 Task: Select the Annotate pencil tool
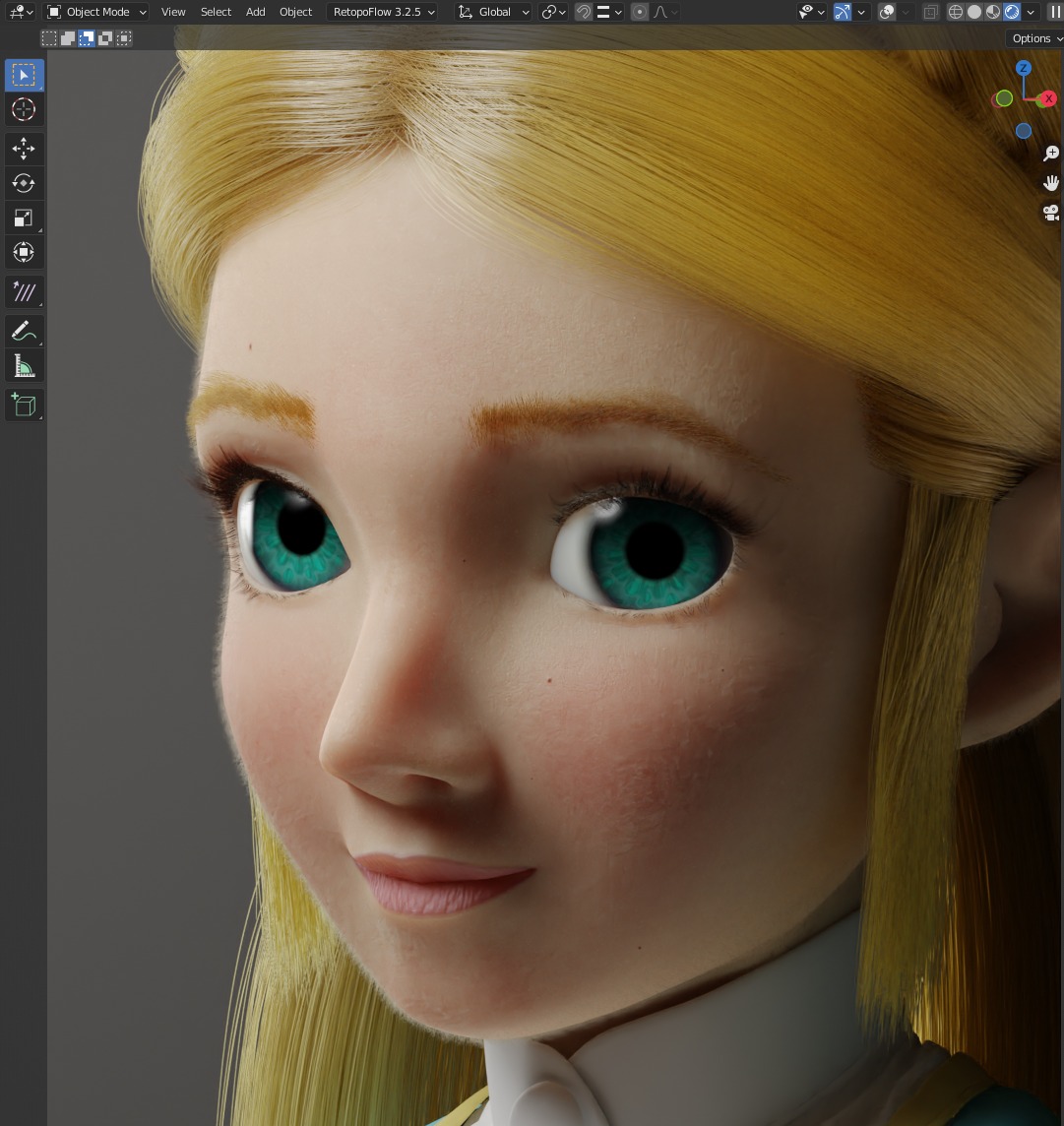pos(24,331)
